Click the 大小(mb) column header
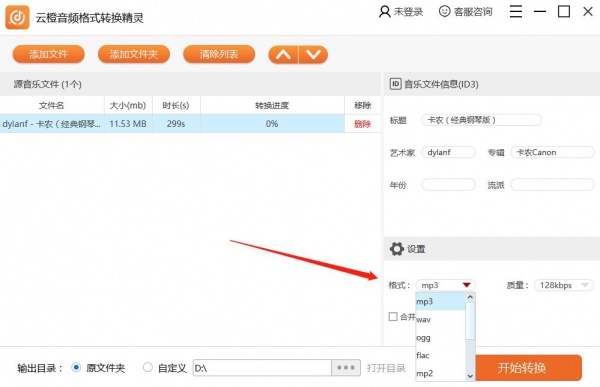 128,105
